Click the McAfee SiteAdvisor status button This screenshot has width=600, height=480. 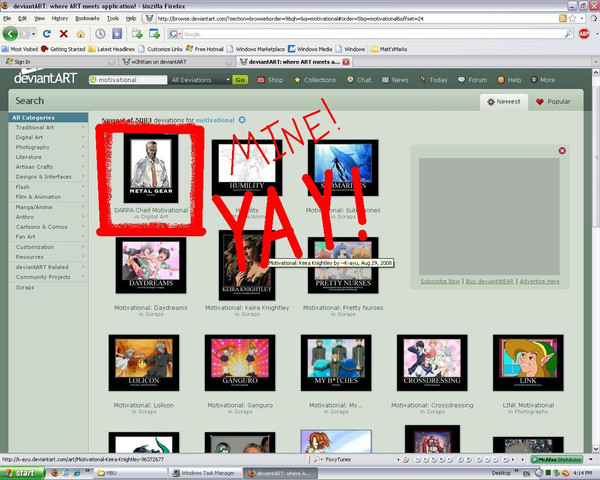pos(558,459)
